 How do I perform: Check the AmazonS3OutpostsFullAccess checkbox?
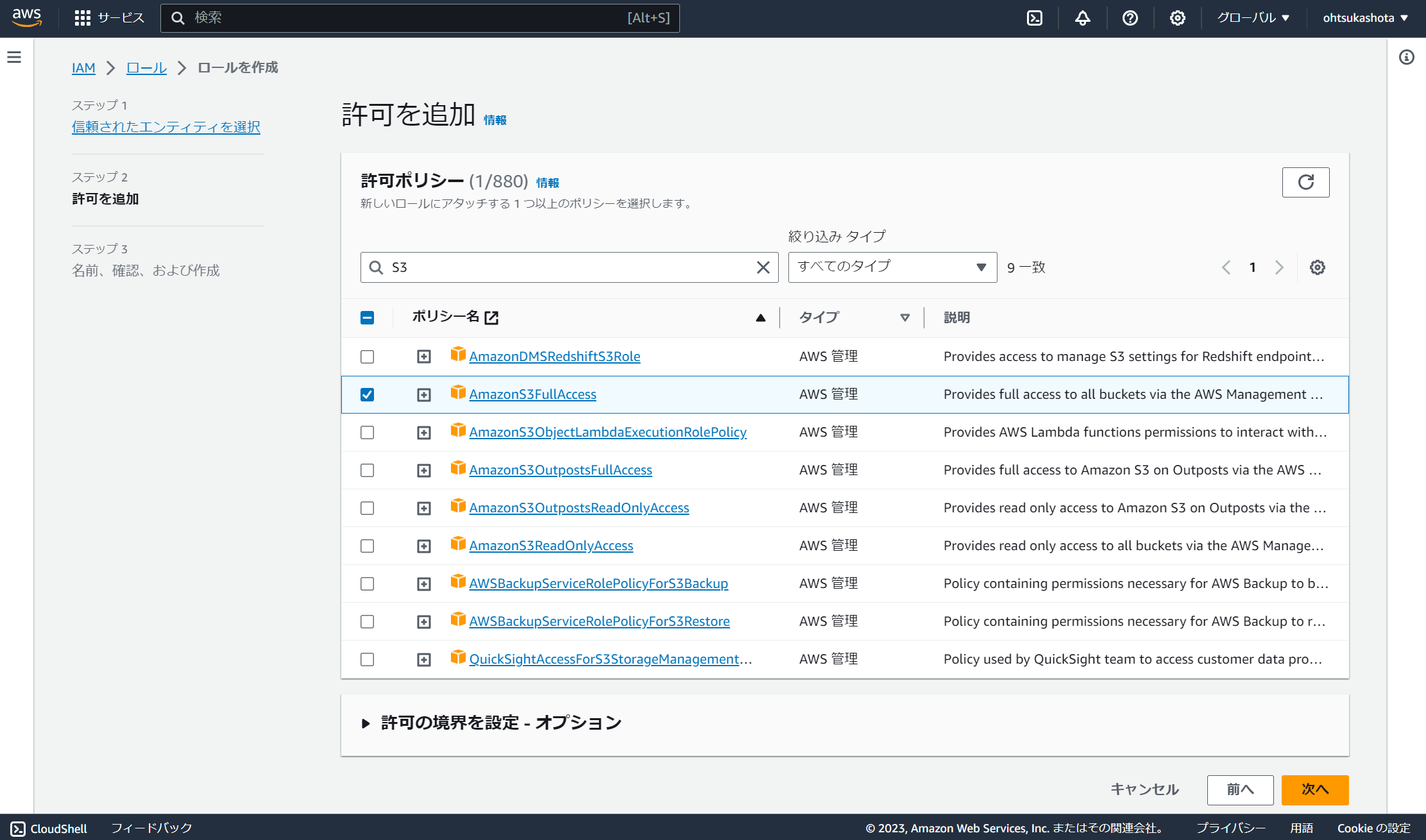pos(367,470)
